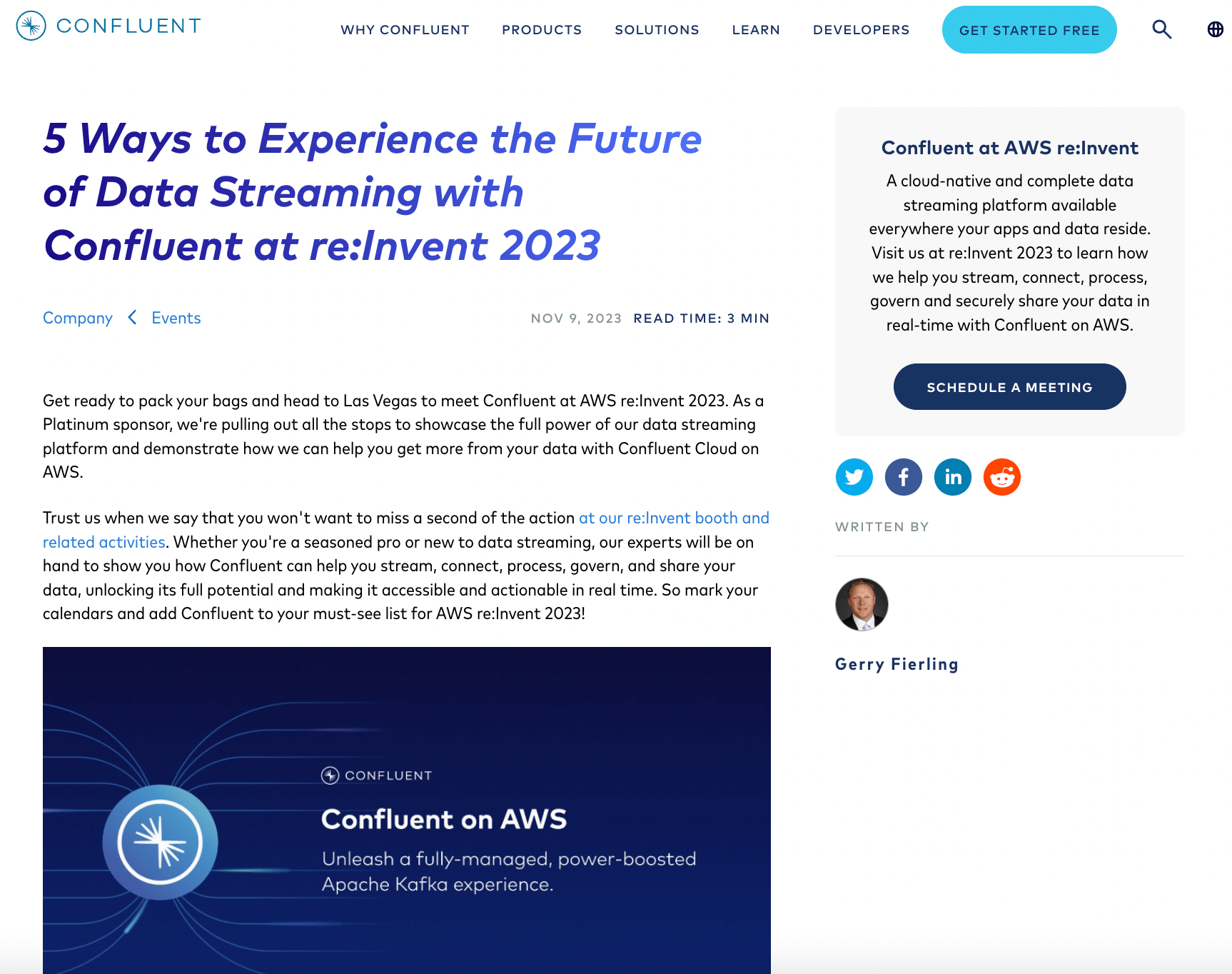Click the Get Started Free button
Image resolution: width=1232 pixels, height=974 pixels.
[x=1029, y=30]
